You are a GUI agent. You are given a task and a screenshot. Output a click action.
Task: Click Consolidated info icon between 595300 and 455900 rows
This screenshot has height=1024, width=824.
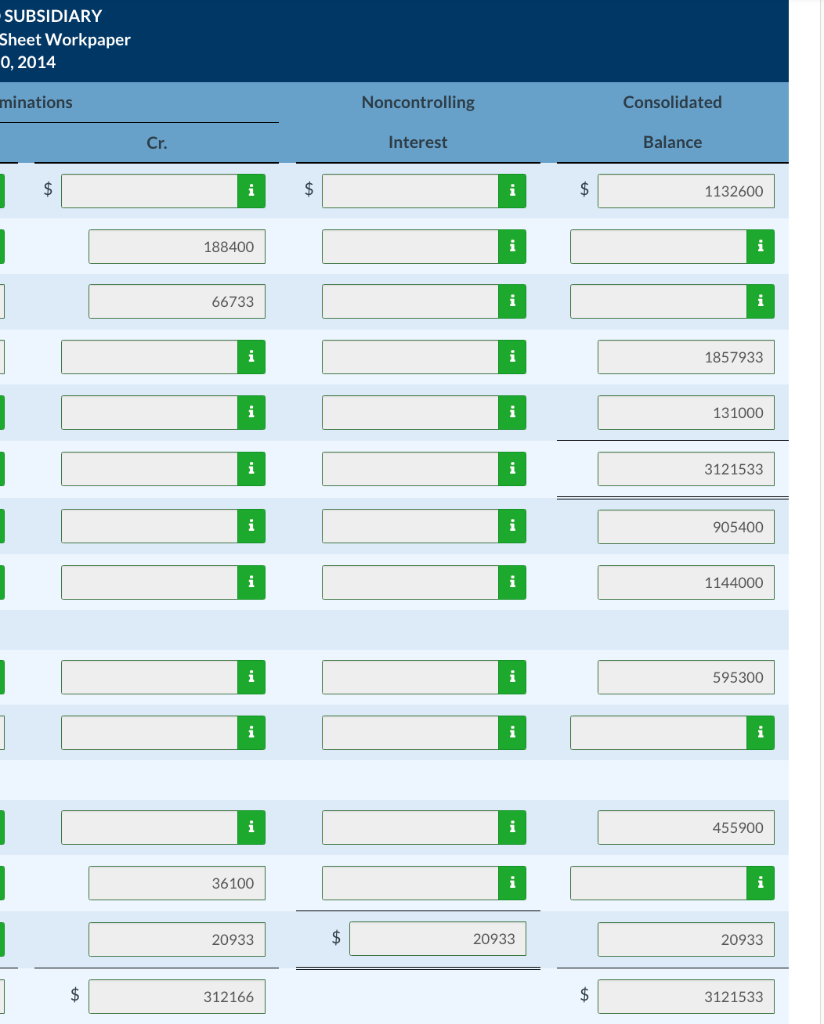pos(760,733)
